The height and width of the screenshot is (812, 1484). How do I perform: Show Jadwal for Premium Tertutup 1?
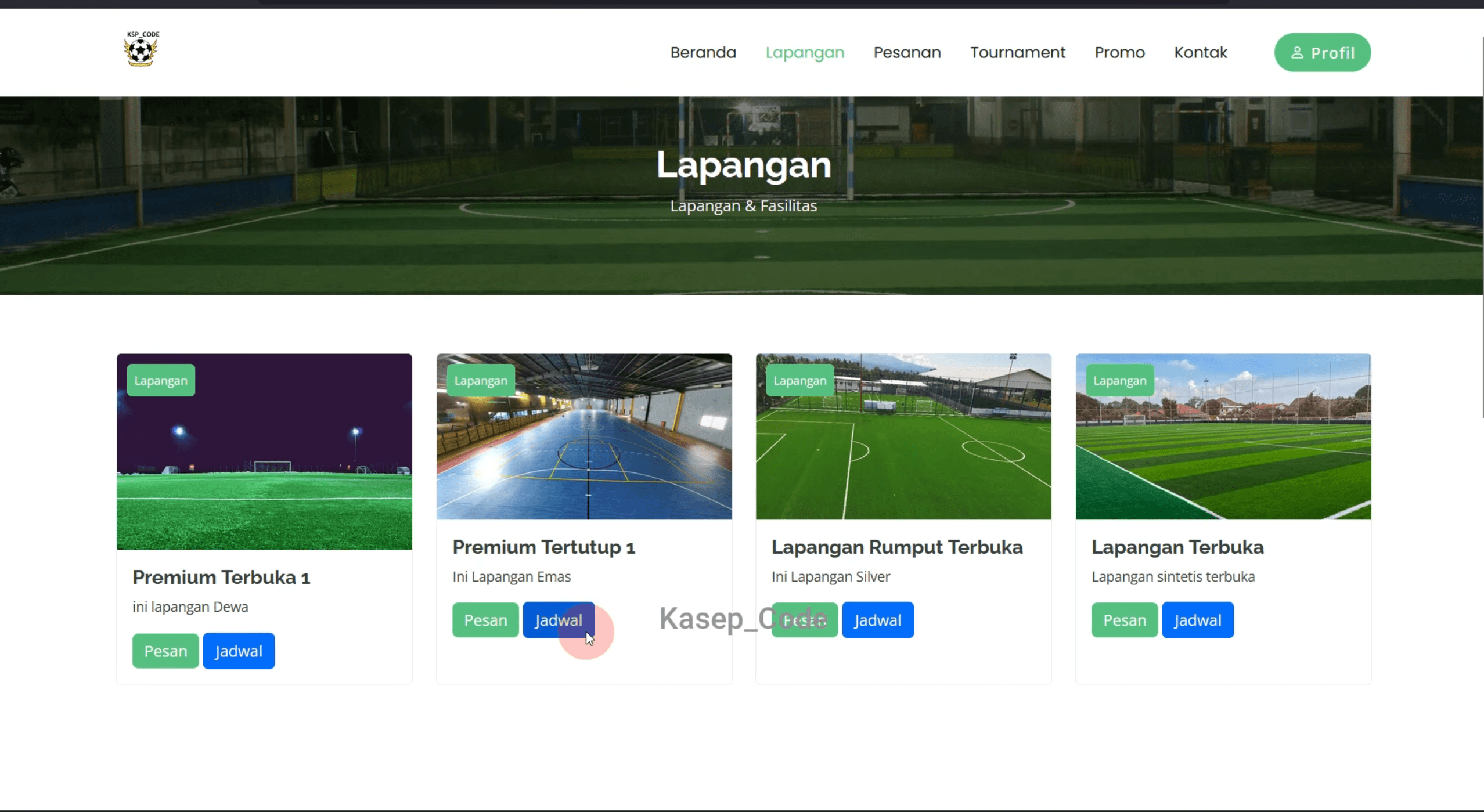pos(559,620)
